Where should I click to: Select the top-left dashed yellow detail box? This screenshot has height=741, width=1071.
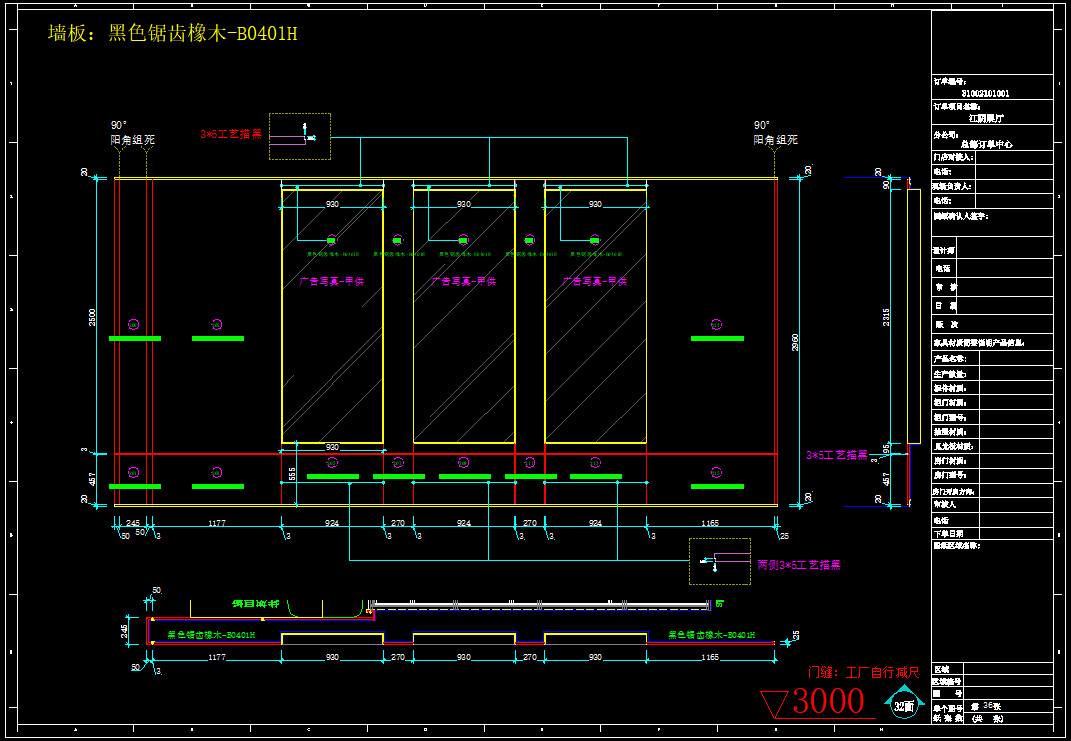(x=300, y=136)
